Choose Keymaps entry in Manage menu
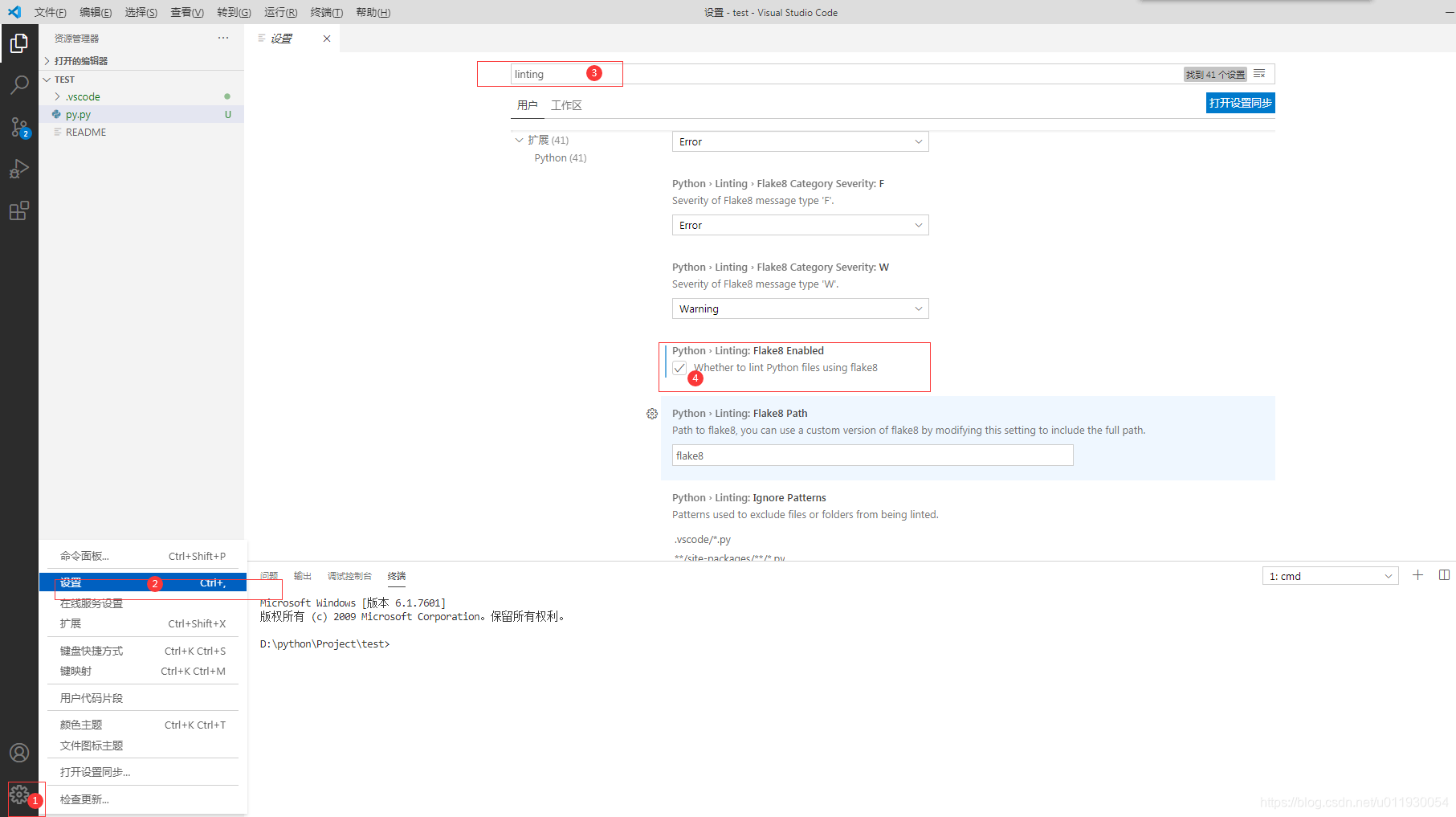This screenshot has height=817, width=1456. click(x=143, y=671)
